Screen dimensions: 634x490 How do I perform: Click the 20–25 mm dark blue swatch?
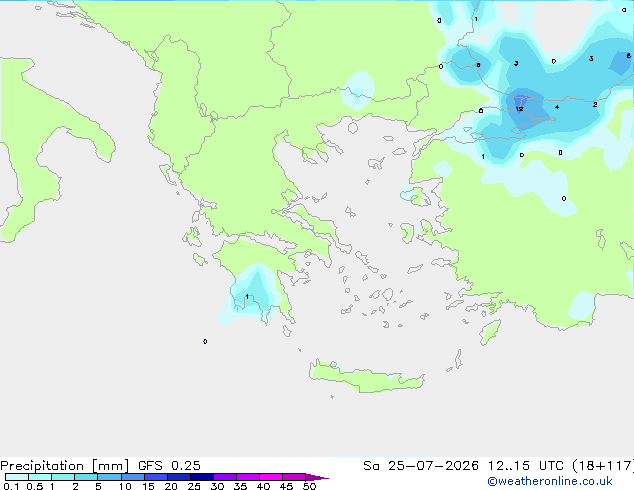pyautogui.click(x=178, y=477)
